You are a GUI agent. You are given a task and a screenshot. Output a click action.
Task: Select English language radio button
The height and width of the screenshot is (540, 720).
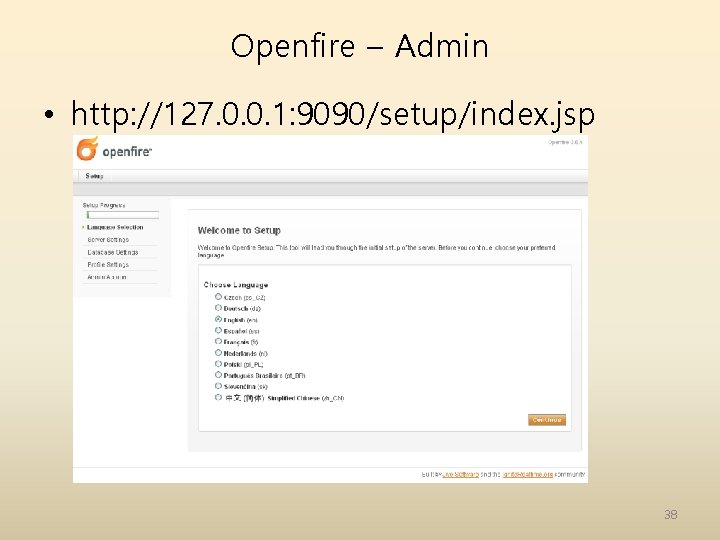point(219,319)
